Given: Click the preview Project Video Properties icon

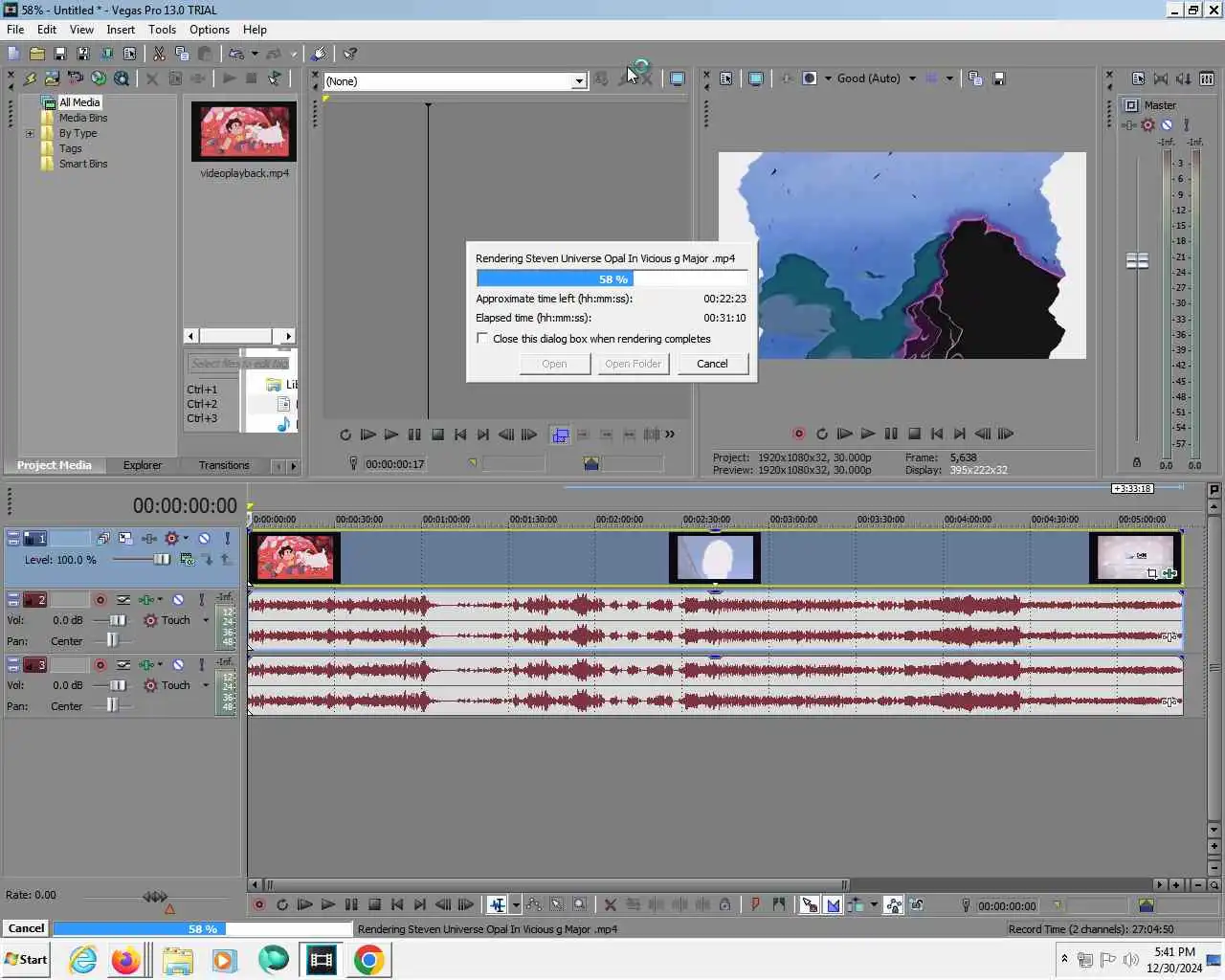Looking at the screenshot, I should click(x=726, y=78).
